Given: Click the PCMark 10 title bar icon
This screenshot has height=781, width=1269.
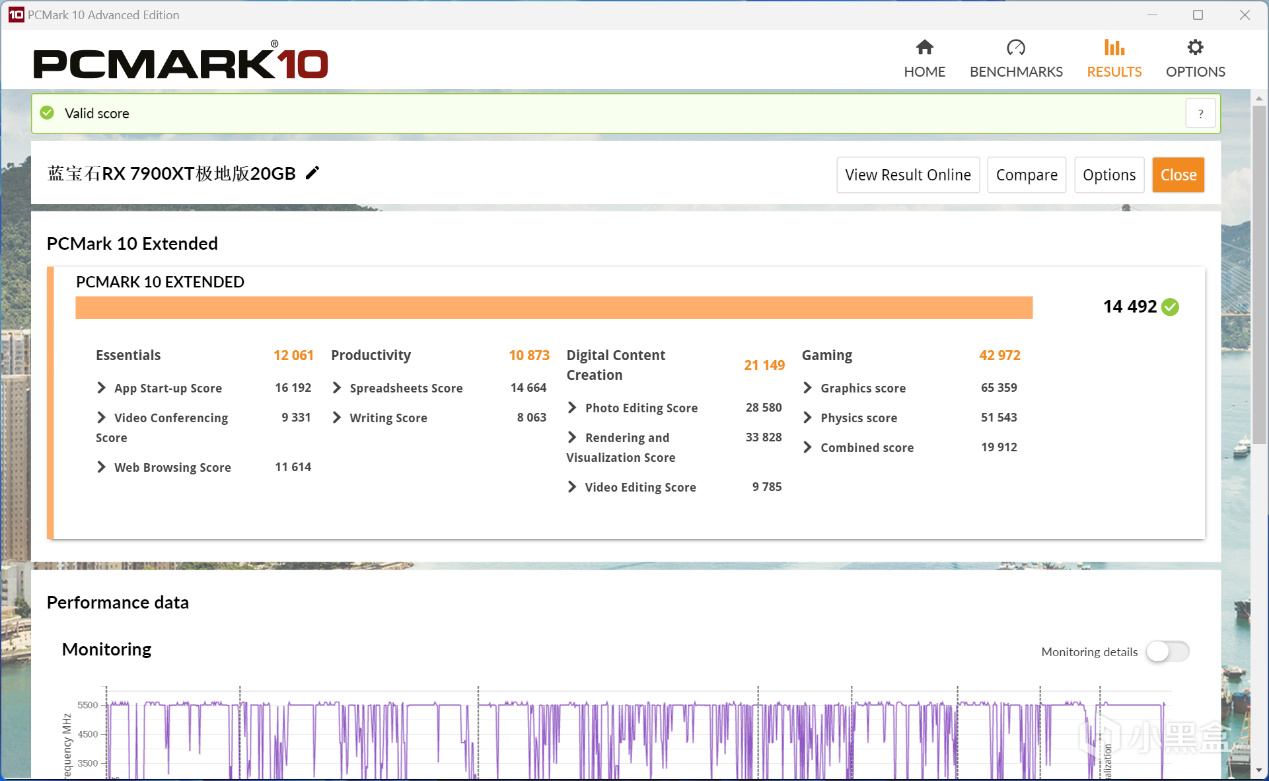Looking at the screenshot, I should coord(15,15).
